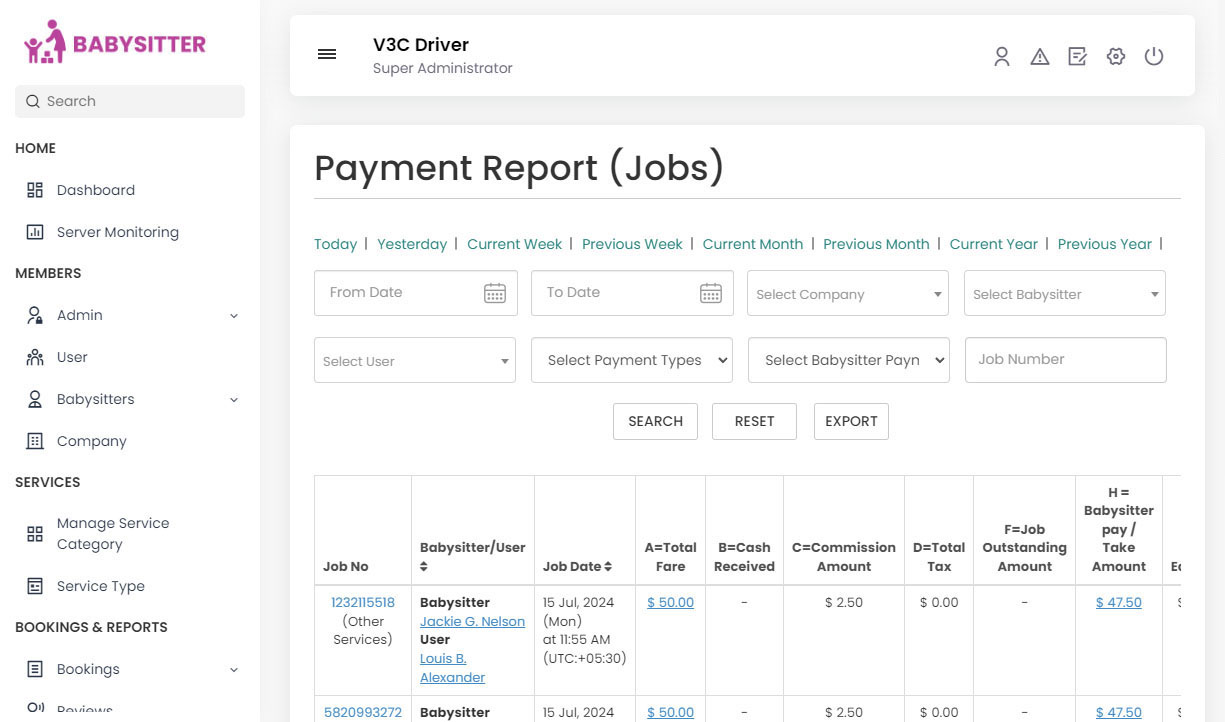
Task: Toggle the sidebar with the hamburger menu
Action: pos(327,54)
